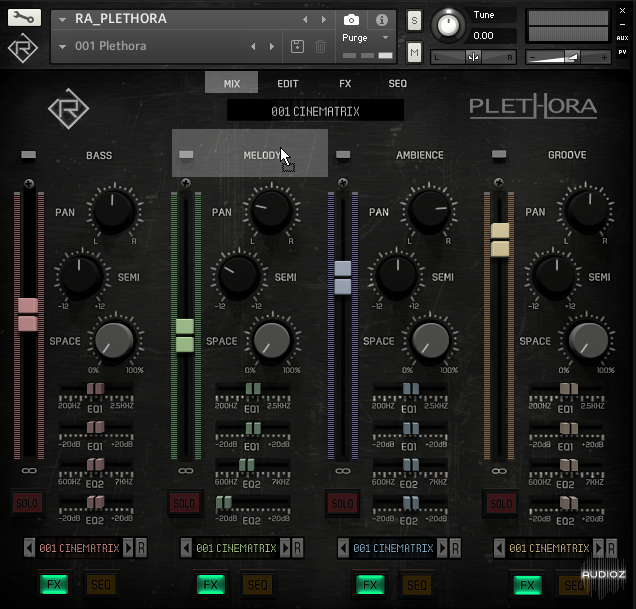Screen dimensions: 636x609
Task: Randomize Ambience sound with R button
Action: 455,548
